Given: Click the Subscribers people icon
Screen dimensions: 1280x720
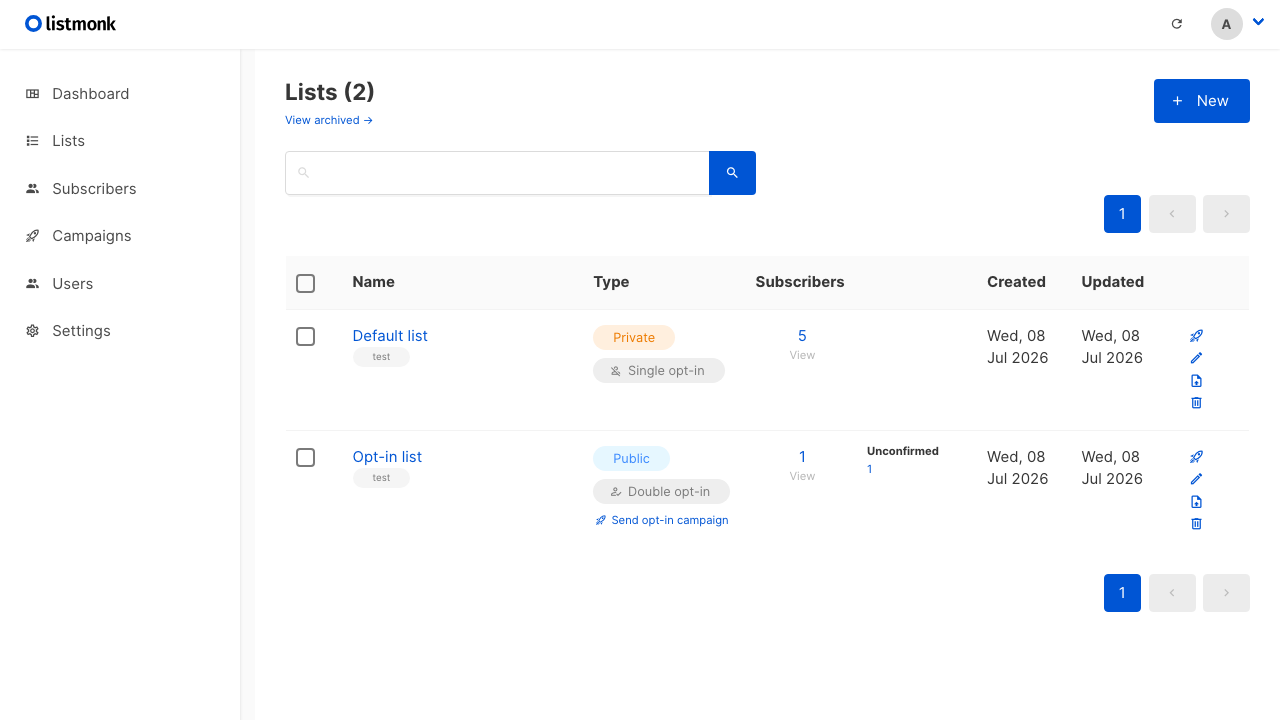Looking at the screenshot, I should click(x=33, y=189).
